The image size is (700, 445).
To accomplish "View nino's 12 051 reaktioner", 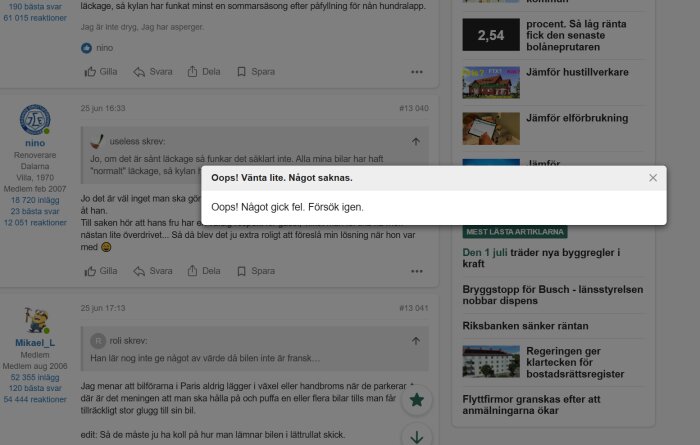I will [x=35, y=222].
